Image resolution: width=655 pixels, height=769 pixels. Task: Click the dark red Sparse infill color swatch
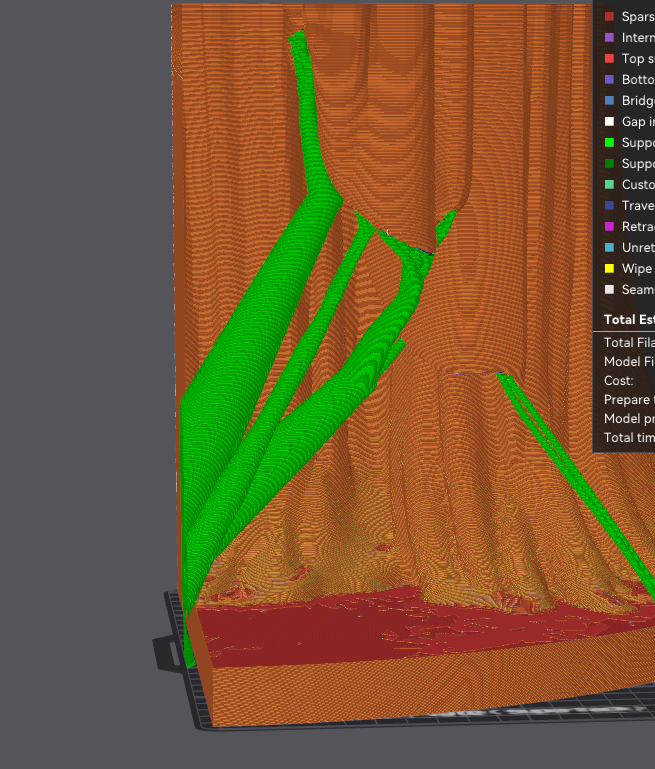point(609,17)
